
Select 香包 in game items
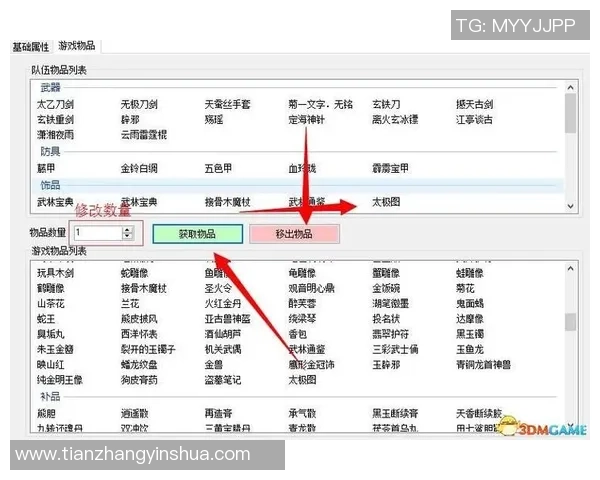click(x=298, y=334)
